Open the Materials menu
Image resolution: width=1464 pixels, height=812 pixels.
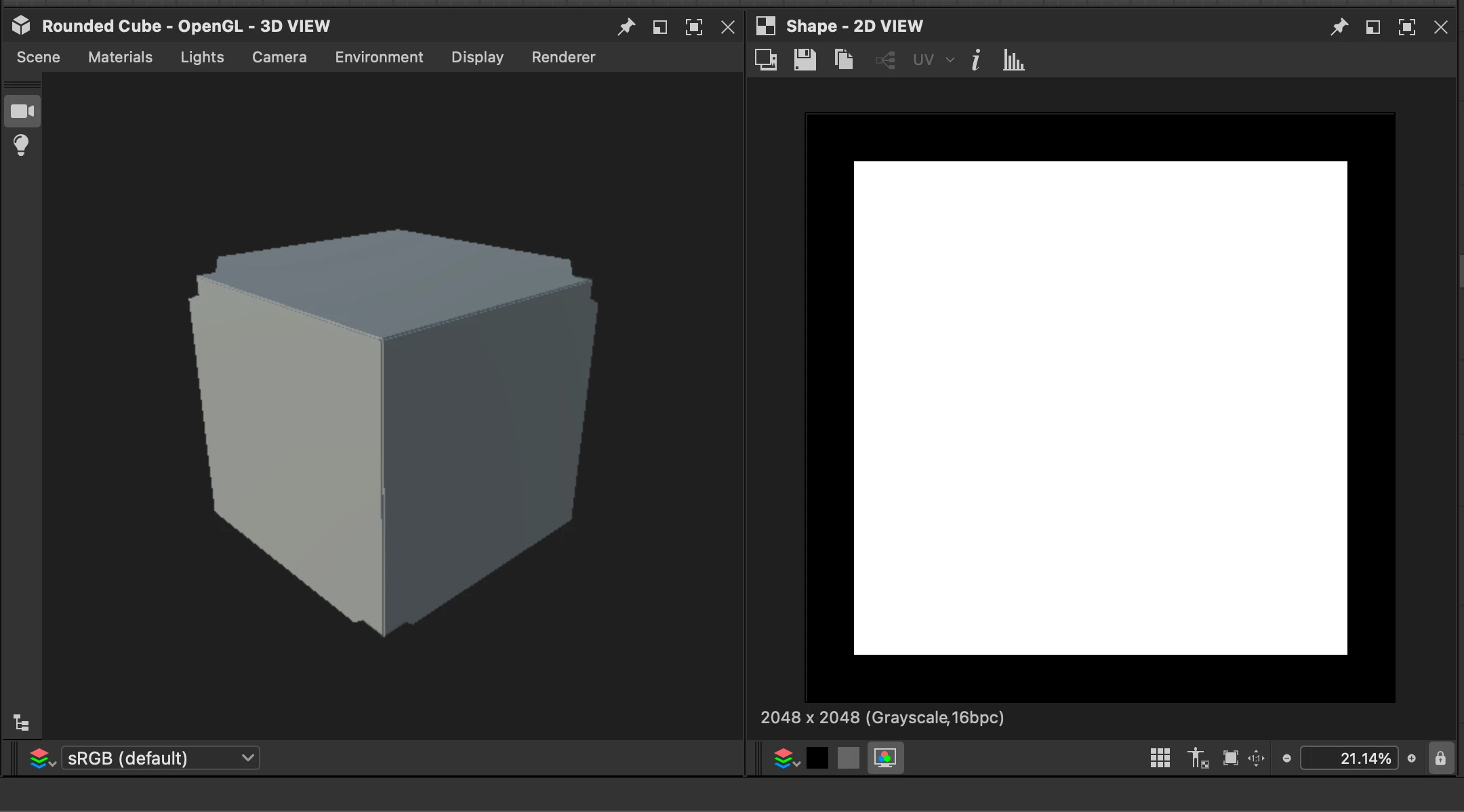point(120,57)
